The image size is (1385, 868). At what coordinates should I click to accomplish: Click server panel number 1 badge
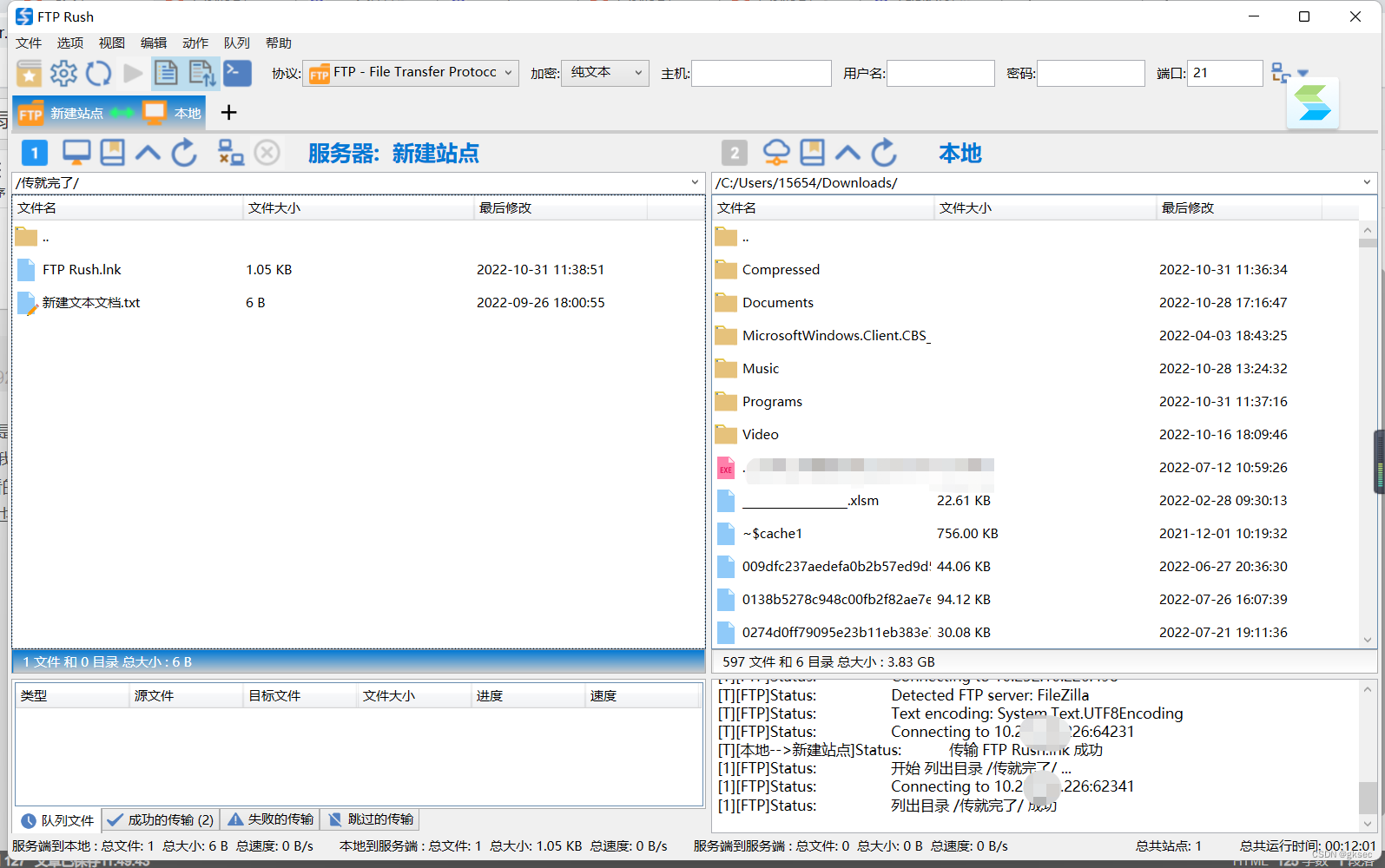pyautogui.click(x=34, y=154)
